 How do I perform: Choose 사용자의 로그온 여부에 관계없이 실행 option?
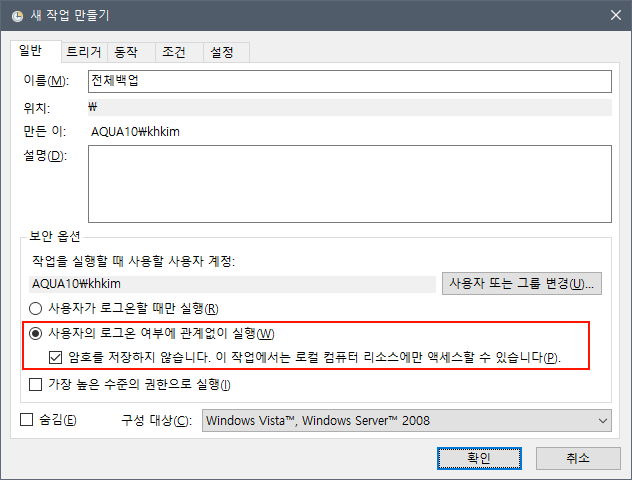(37, 333)
